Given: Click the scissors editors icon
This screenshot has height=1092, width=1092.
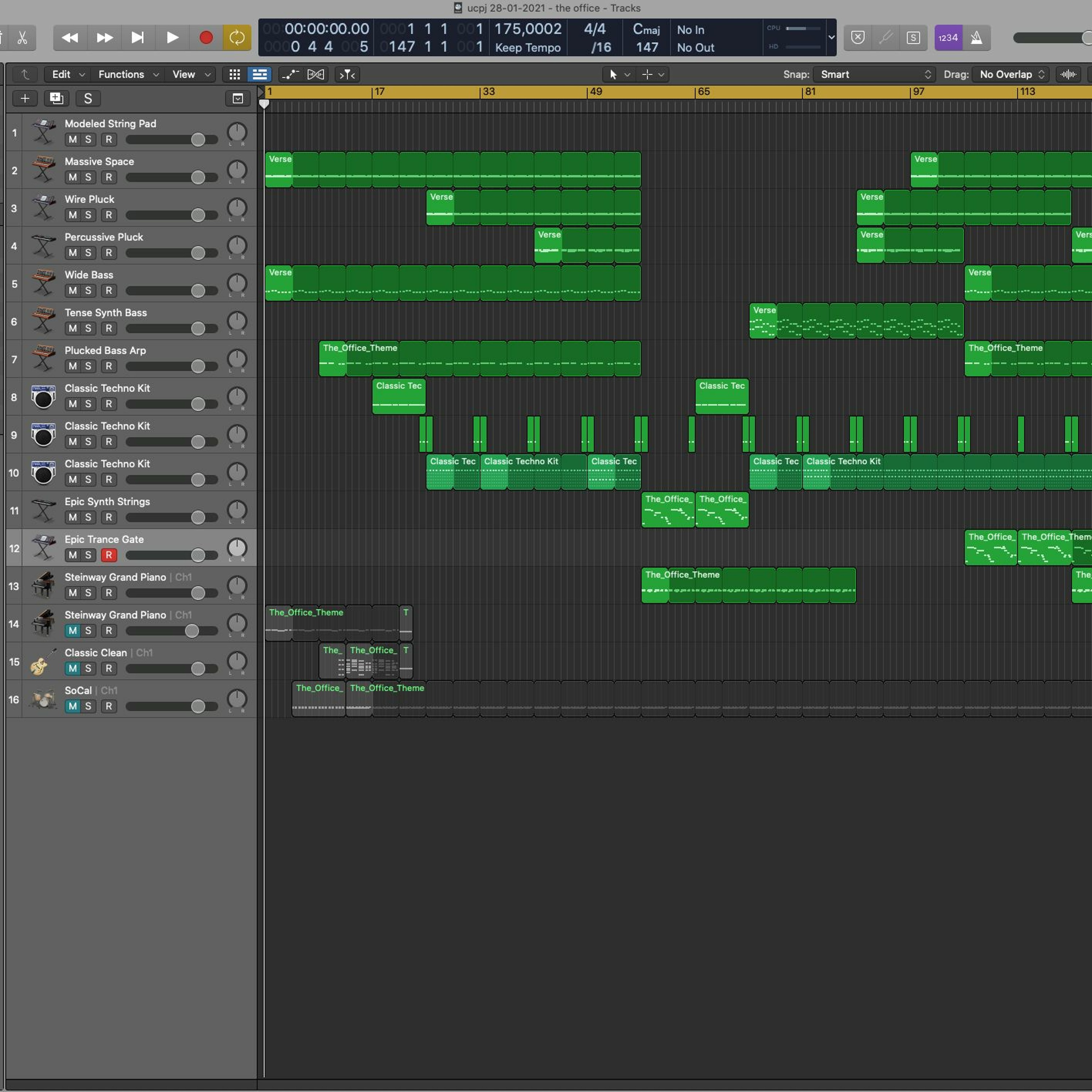Looking at the screenshot, I should coord(22,38).
